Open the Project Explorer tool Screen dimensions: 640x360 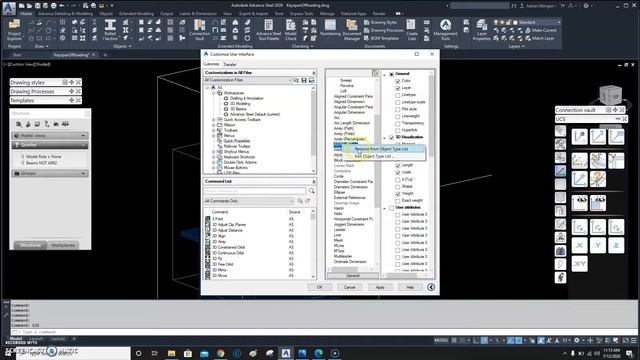click(x=14, y=29)
